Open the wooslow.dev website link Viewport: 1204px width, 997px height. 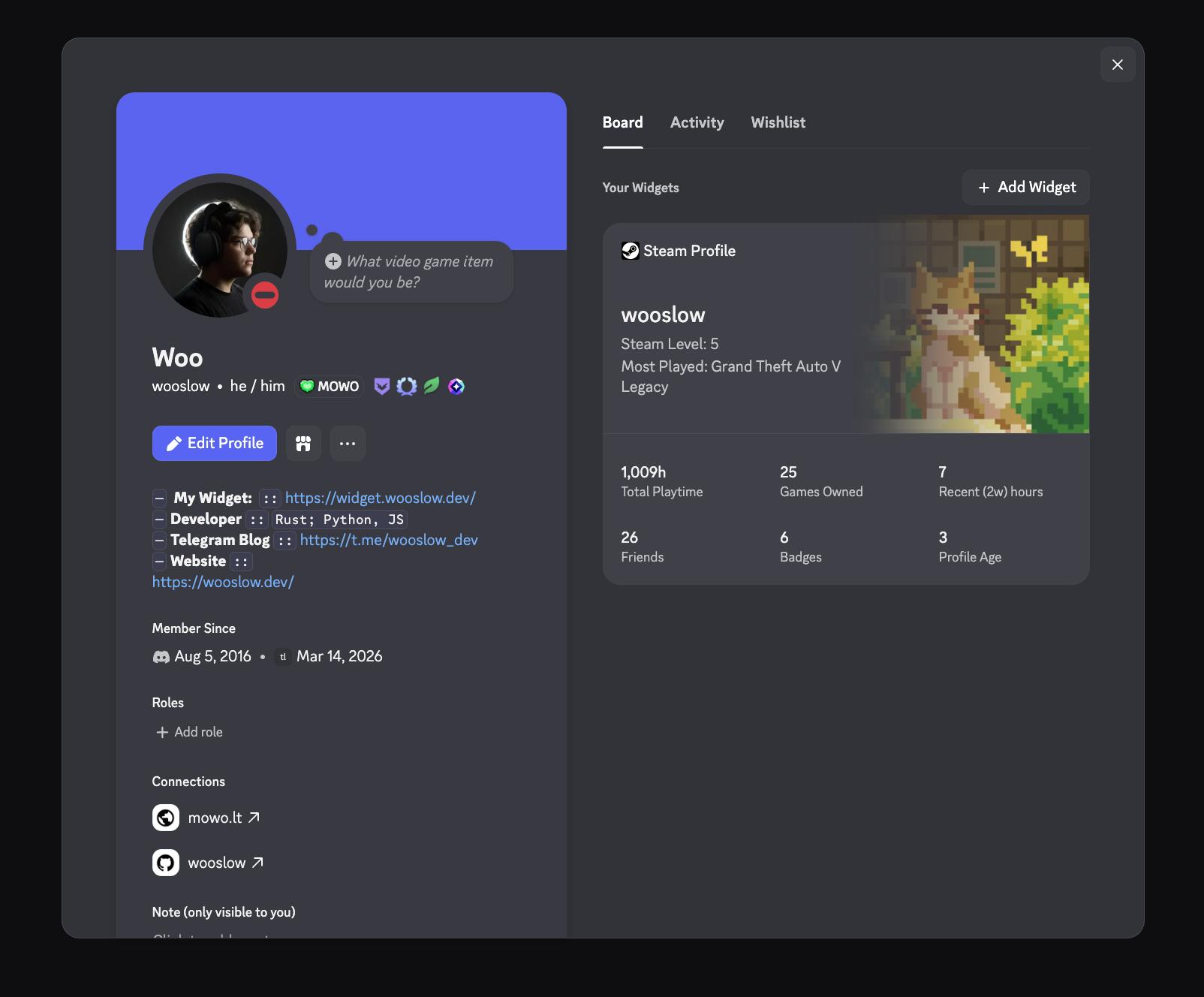point(223,582)
